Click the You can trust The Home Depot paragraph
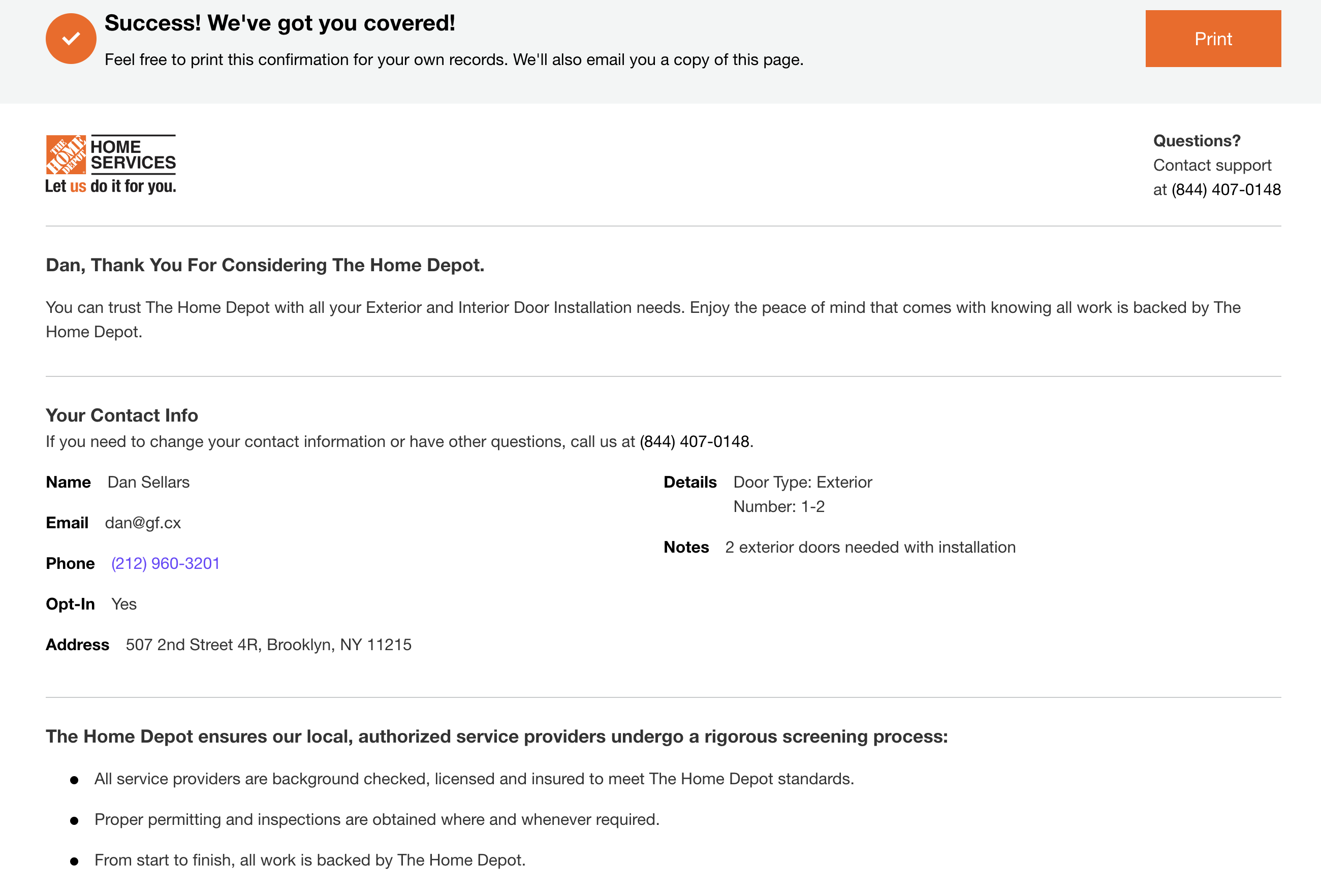This screenshot has width=1321, height=896. 643,319
